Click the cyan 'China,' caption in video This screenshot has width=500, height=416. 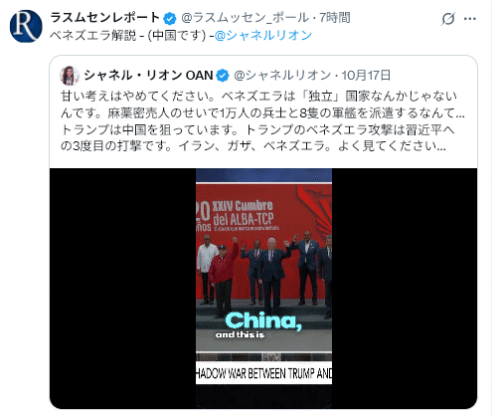(264, 321)
